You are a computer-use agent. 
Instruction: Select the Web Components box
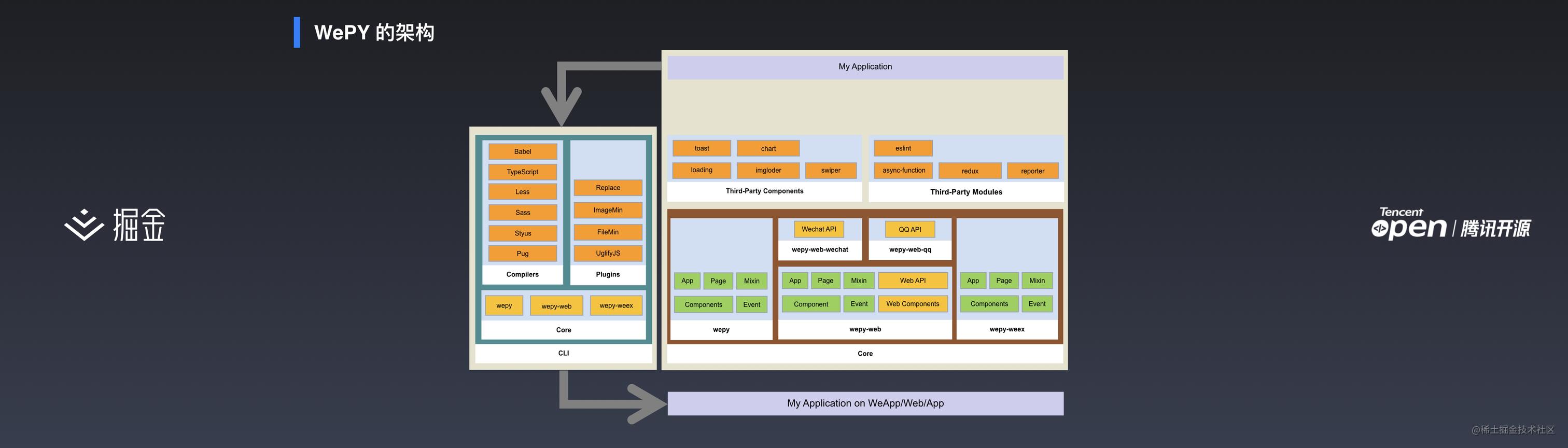pos(913,304)
